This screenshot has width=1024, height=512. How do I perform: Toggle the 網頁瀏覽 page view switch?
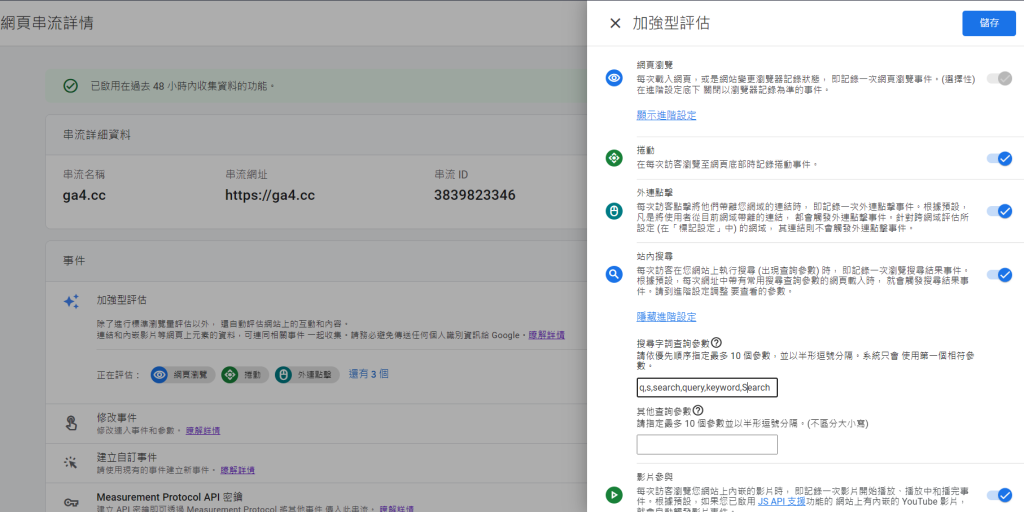(x=999, y=78)
